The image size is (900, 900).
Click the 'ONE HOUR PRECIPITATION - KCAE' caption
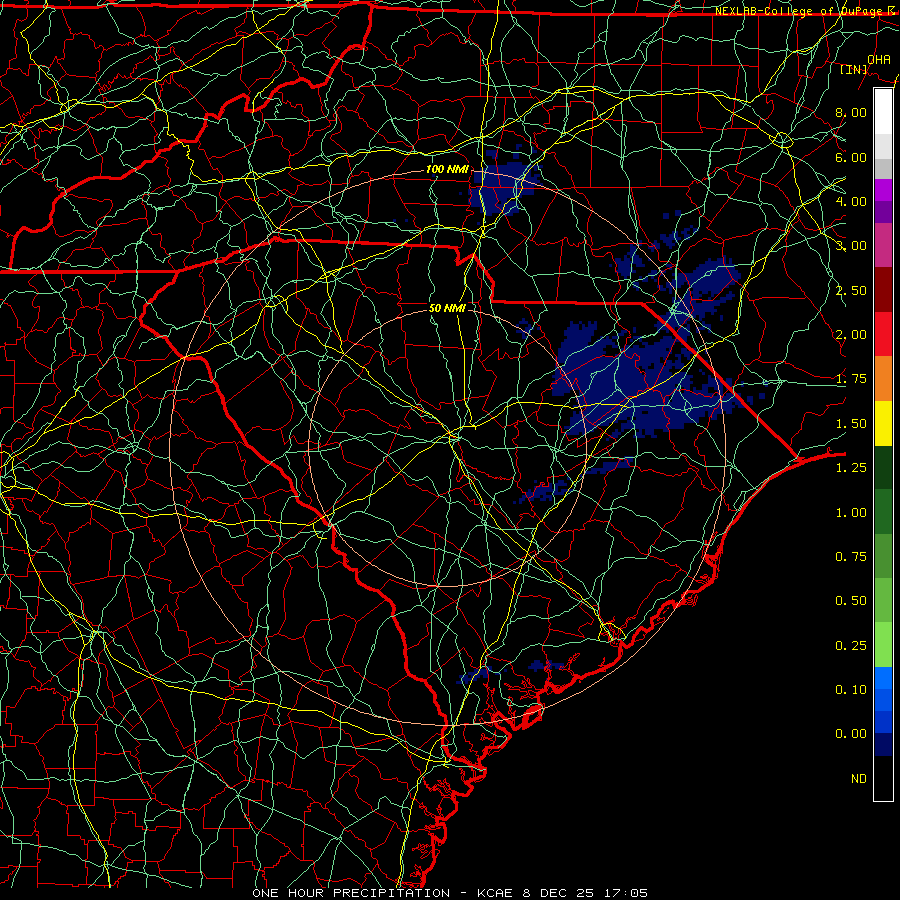(385, 893)
